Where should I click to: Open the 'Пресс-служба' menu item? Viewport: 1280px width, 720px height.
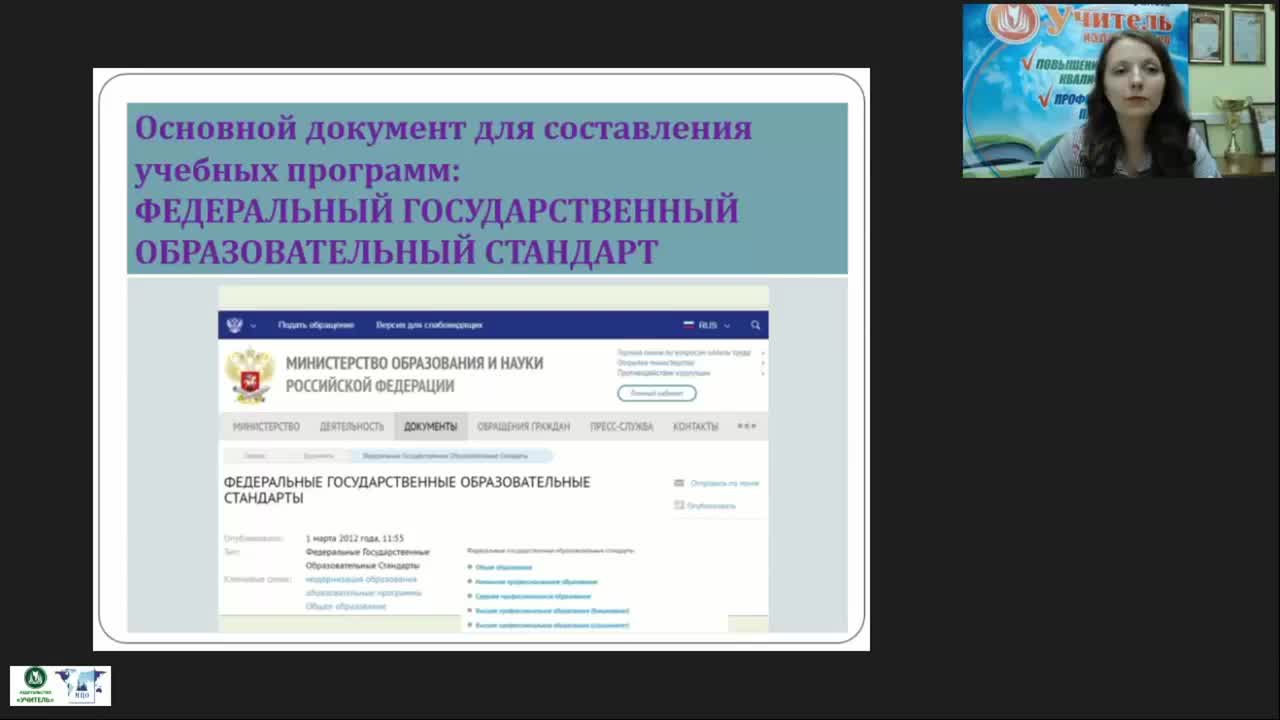(x=621, y=426)
